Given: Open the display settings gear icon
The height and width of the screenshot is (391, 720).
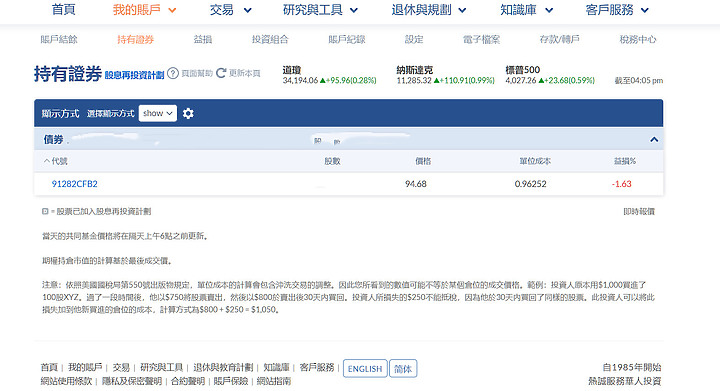Looking at the screenshot, I should (188, 113).
